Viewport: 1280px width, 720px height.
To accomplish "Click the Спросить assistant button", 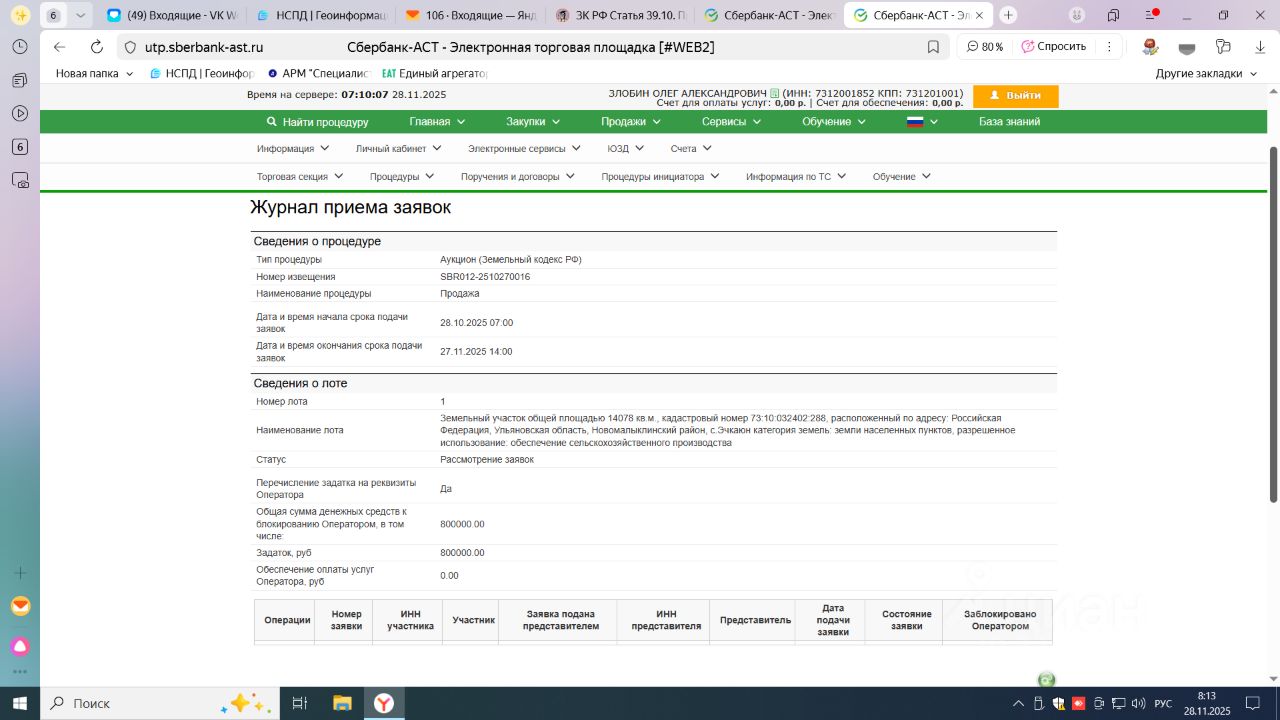I will pyautogui.click(x=1053, y=47).
